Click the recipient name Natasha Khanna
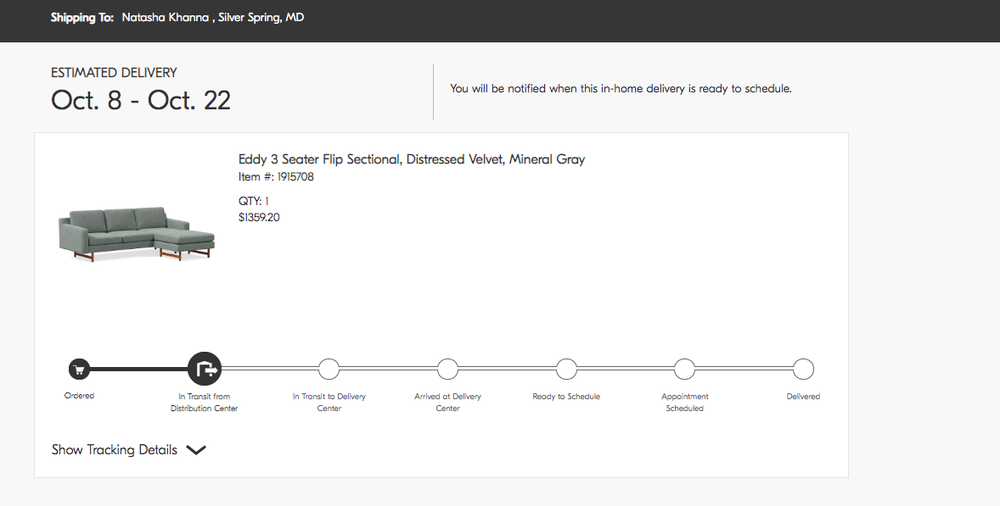This screenshot has width=1000, height=506. click(166, 18)
